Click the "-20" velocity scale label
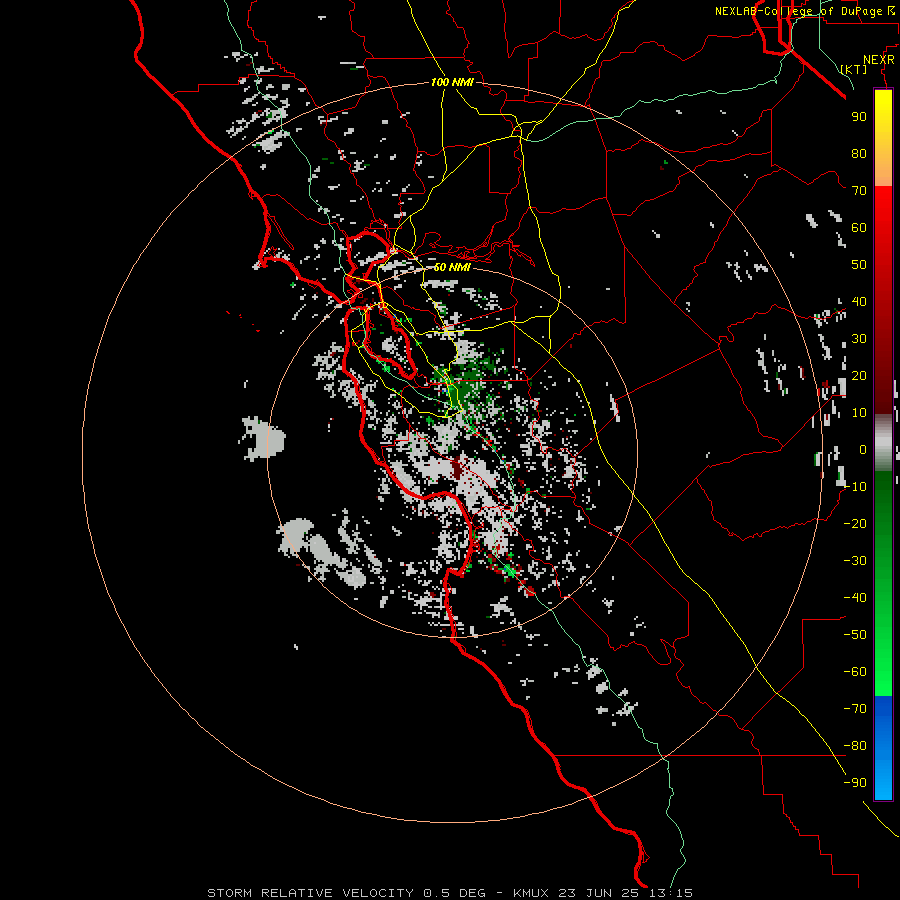Image resolution: width=900 pixels, height=900 pixels. [855, 523]
